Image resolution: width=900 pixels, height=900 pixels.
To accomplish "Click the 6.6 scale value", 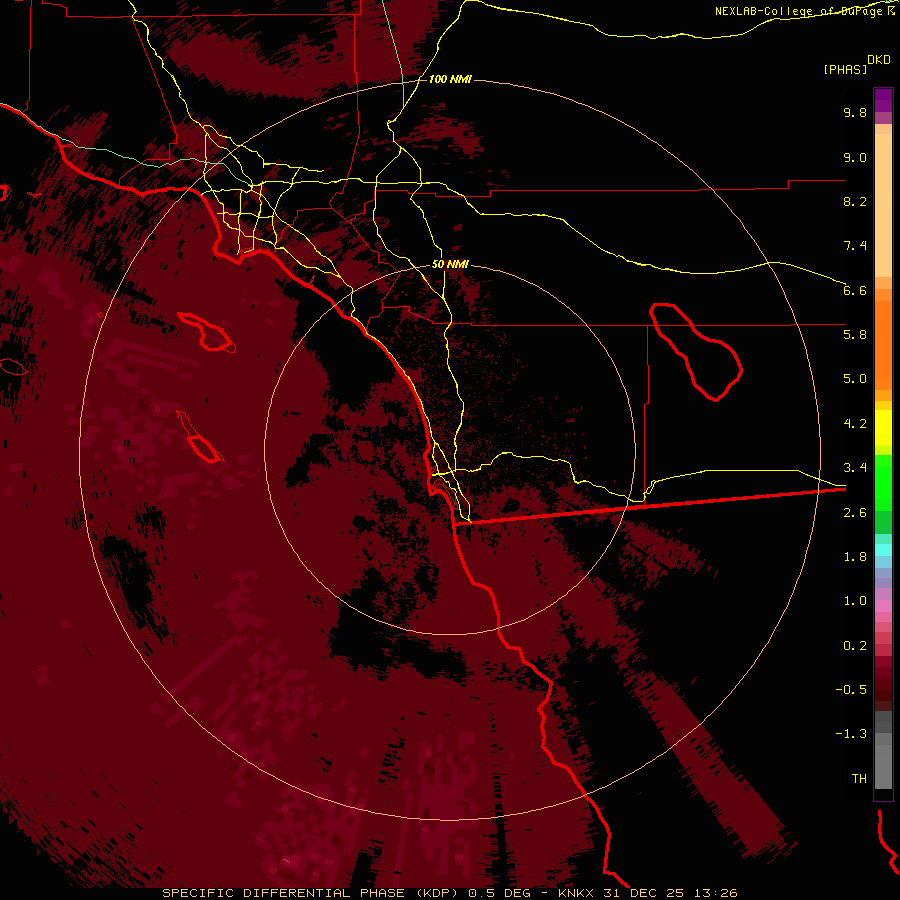I will pyautogui.click(x=855, y=290).
